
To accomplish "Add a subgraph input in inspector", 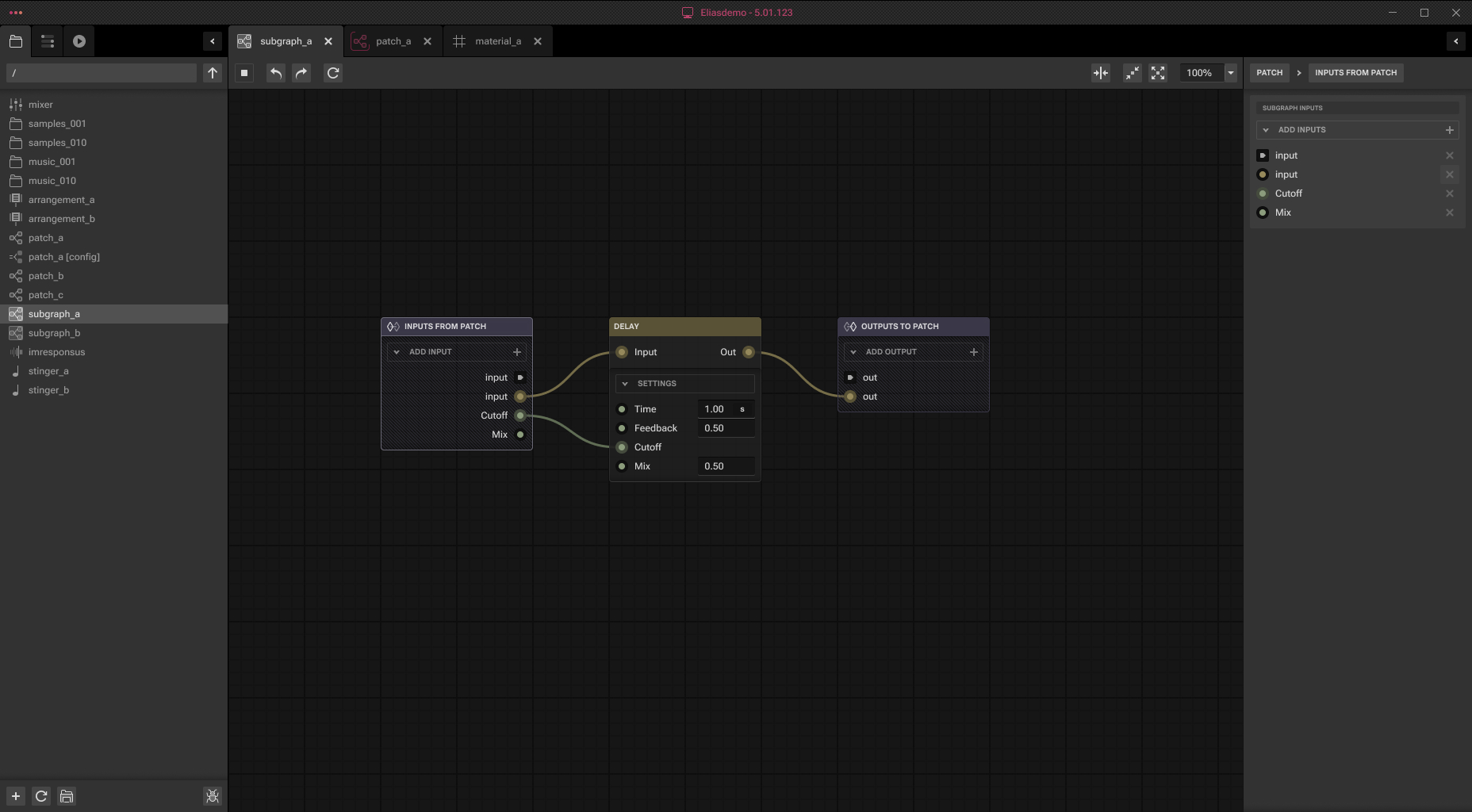I will click(1450, 130).
